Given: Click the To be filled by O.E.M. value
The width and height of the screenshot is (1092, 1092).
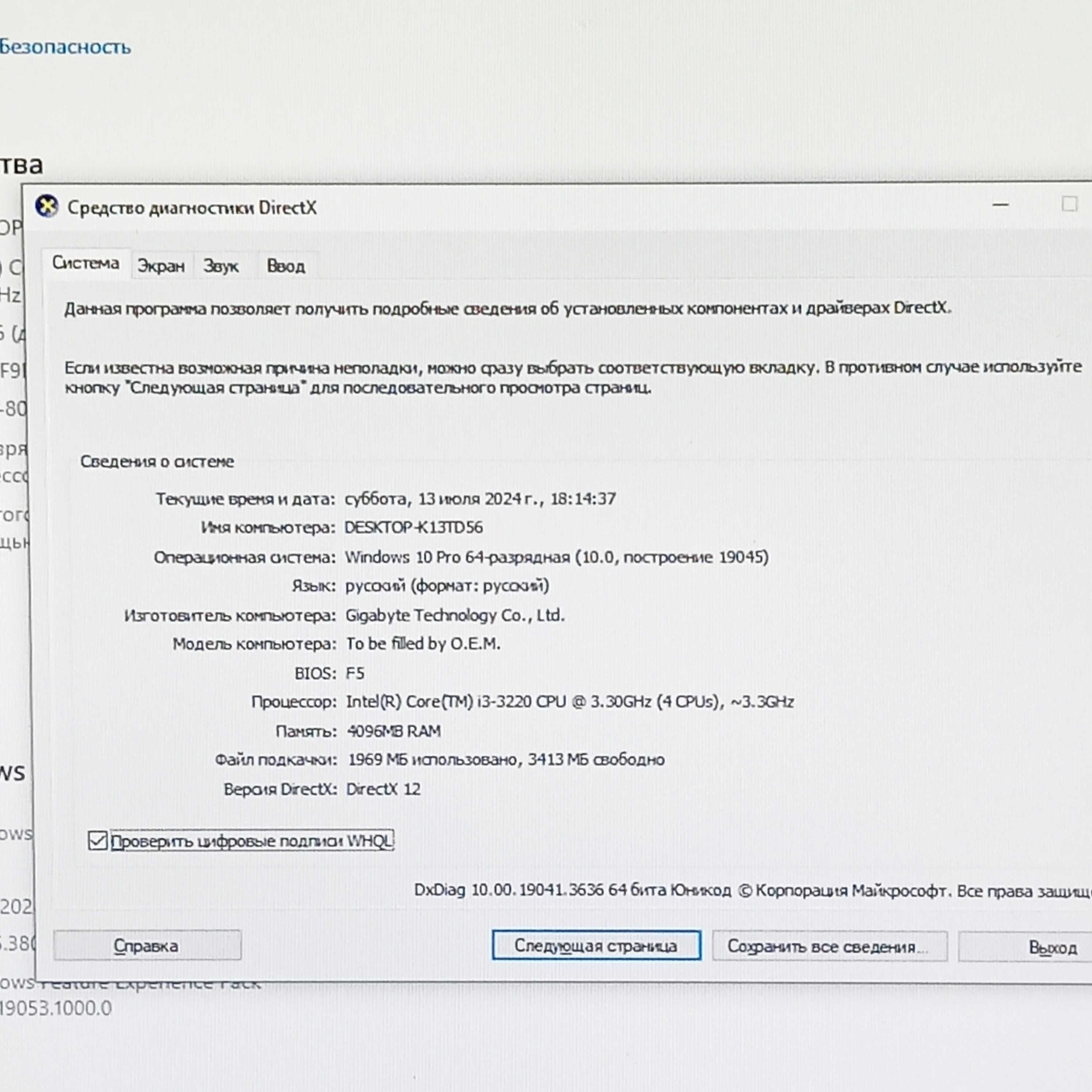Looking at the screenshot, I should click(x=423, y=644).
